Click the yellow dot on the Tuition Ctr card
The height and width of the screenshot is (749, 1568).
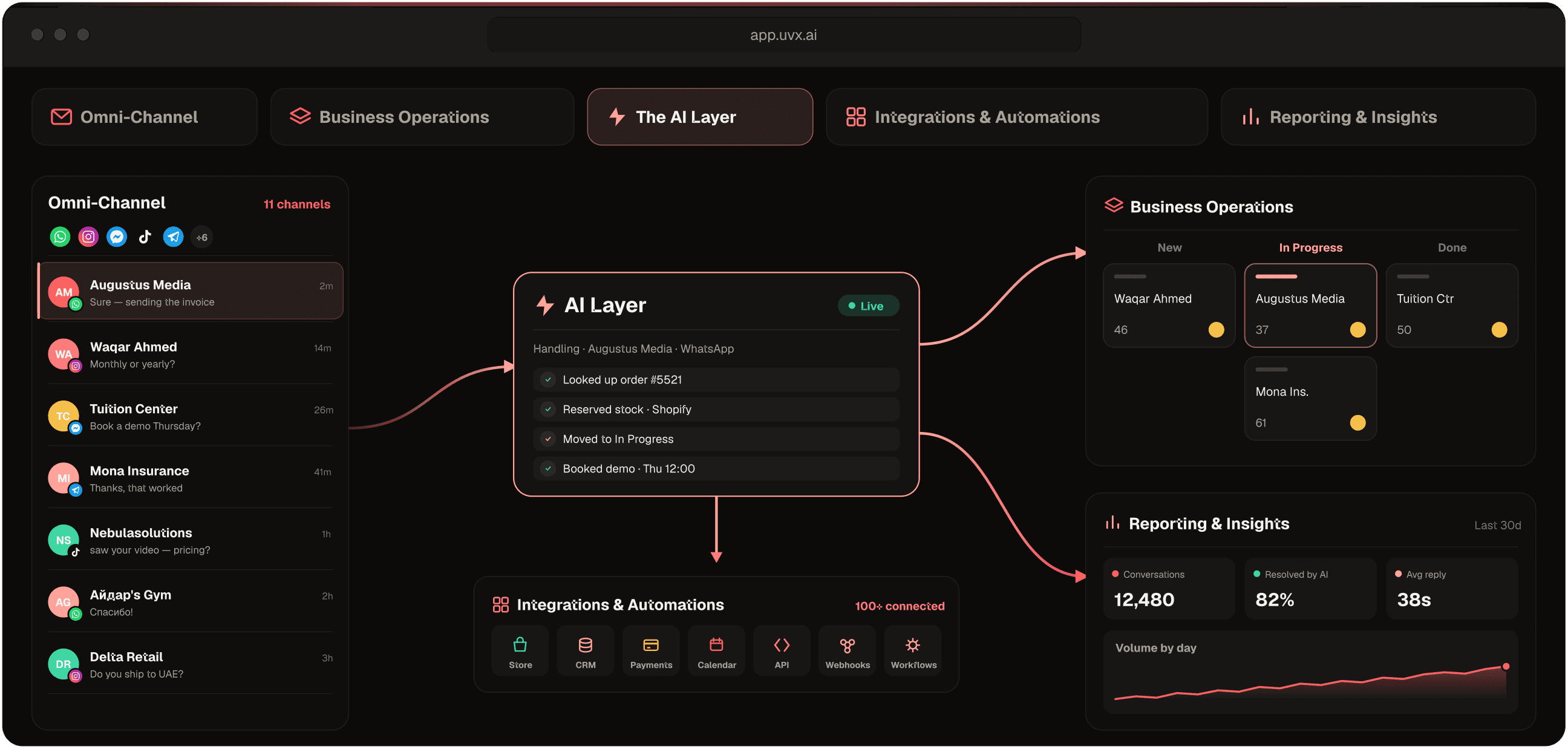pyautogui.click(x=1499, y=330)
